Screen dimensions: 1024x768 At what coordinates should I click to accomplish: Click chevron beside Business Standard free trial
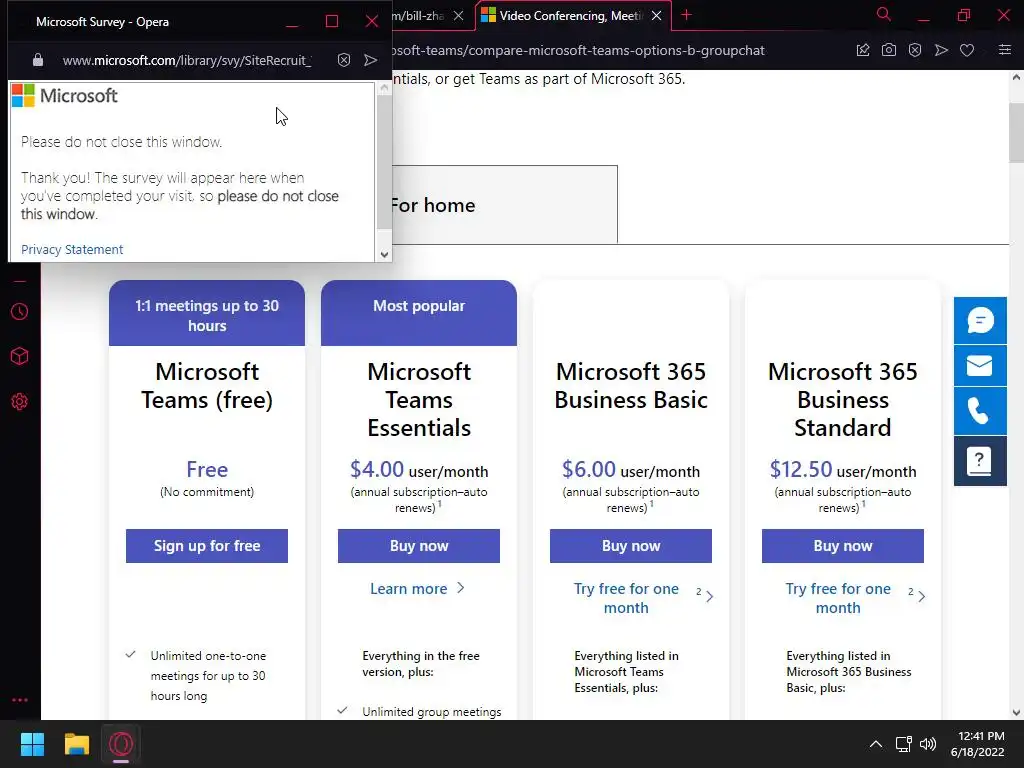click(x=921, y=596)
